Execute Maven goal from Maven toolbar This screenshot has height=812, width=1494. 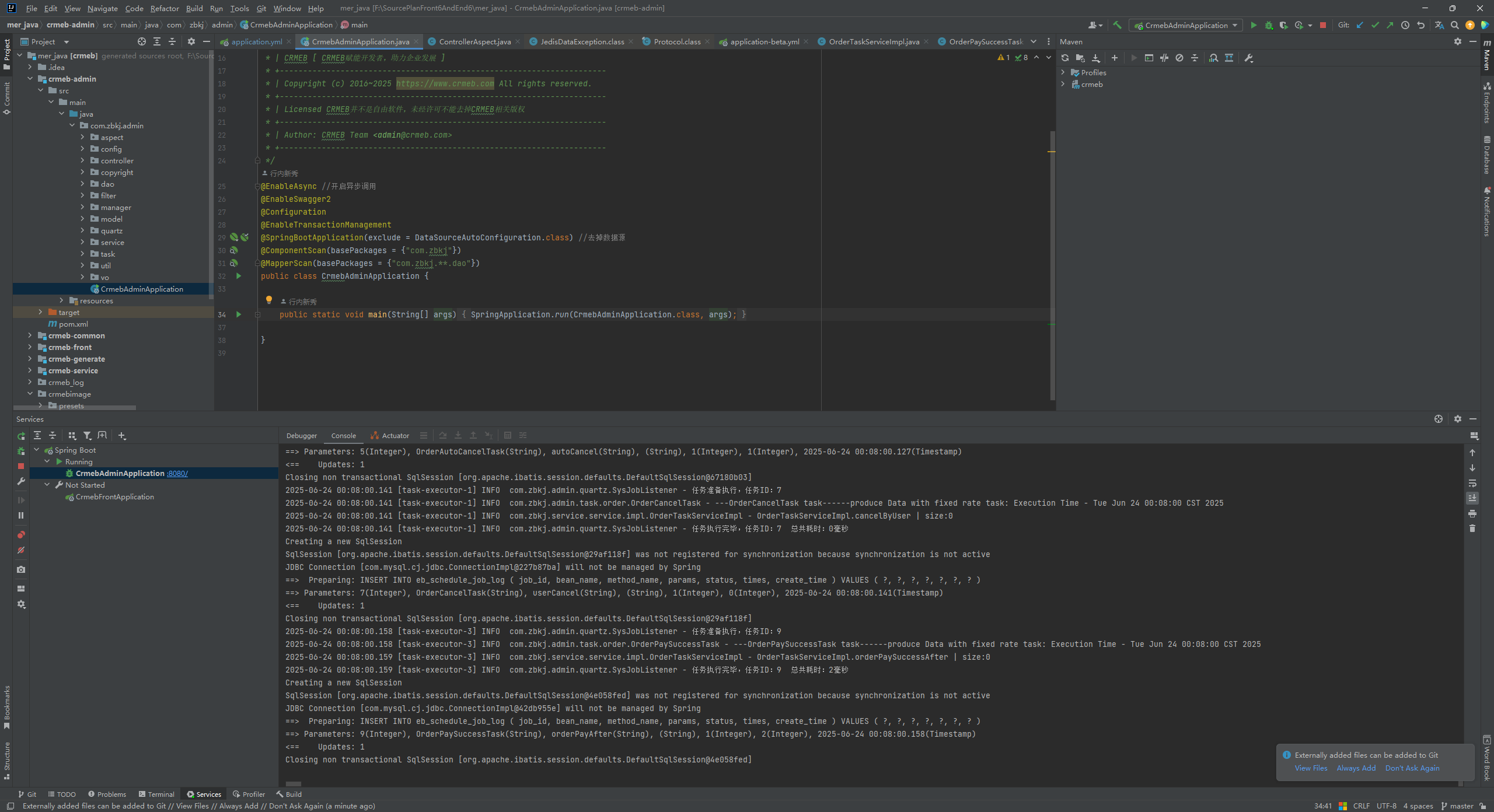(1149, 58)
